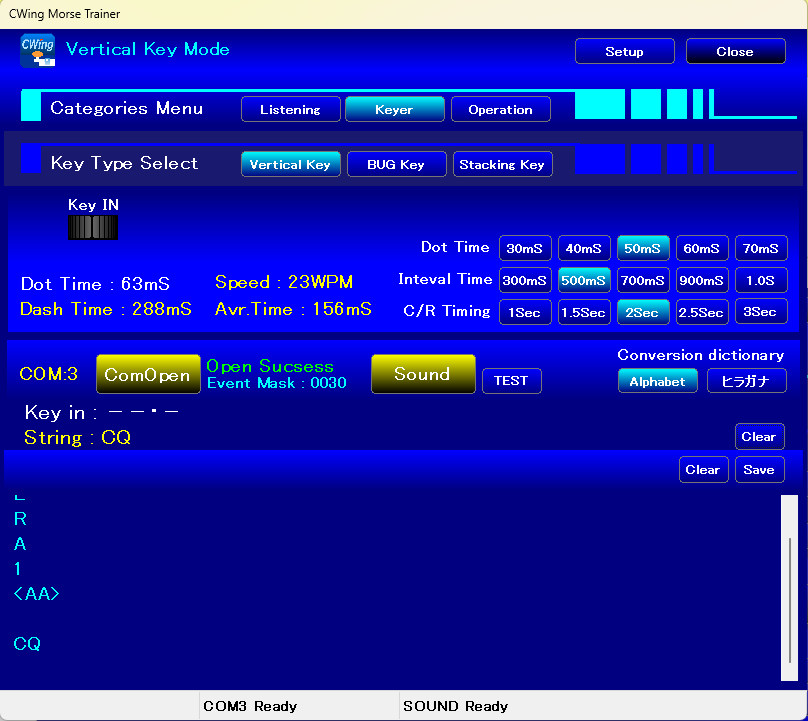Set Dot Time to 30mS
Screen dimensions: 808x721
coord(524,248)
